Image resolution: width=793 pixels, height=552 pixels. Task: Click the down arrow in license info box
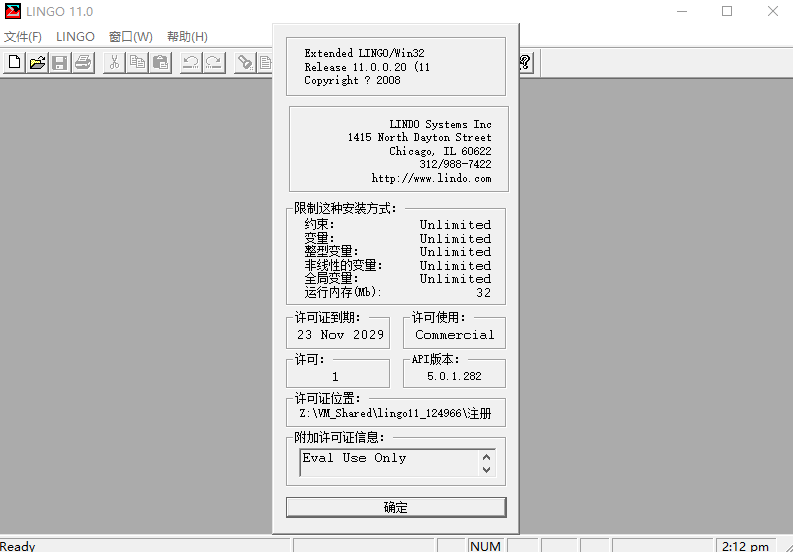coord(487,470)
